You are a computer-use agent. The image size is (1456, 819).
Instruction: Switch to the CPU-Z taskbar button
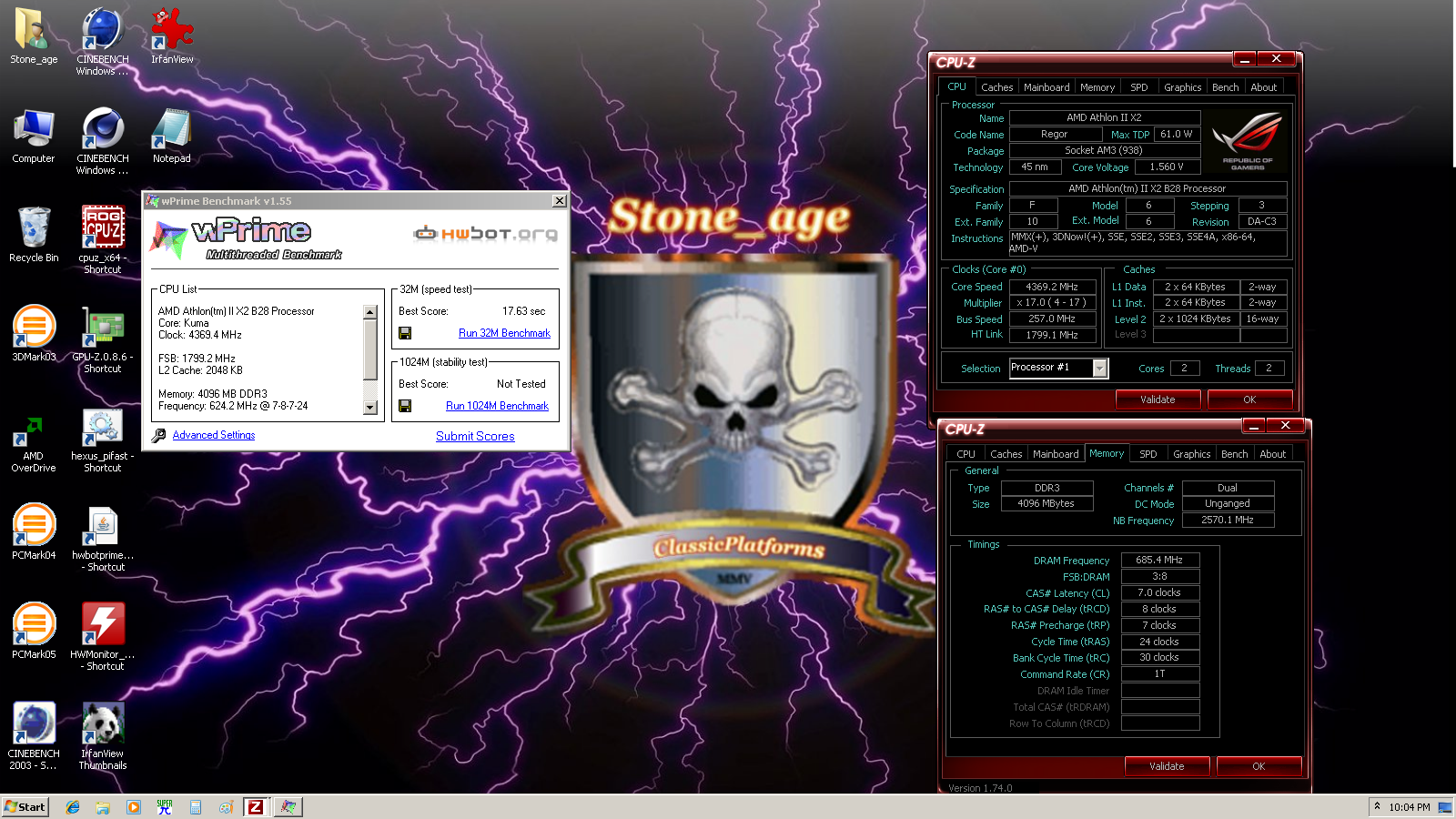click(x=257, y=807)
